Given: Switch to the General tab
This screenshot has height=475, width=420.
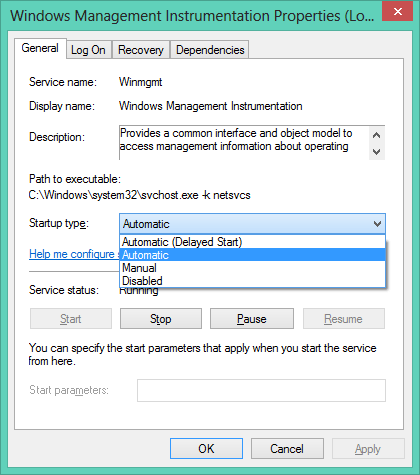Looking at the screenshot, I should tap(40, 49).
